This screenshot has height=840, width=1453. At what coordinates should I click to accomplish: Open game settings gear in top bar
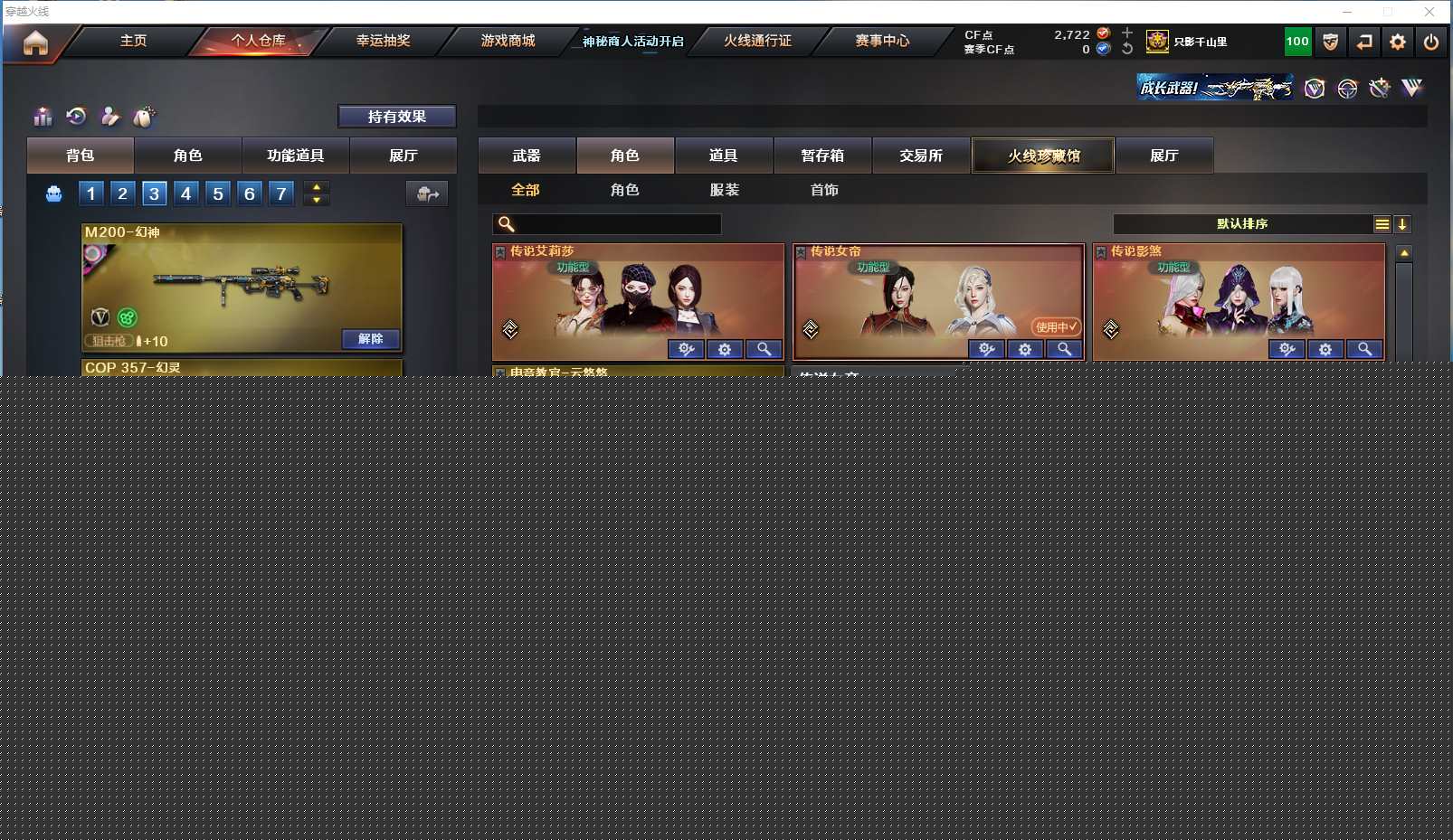(x=1398, y=42)
